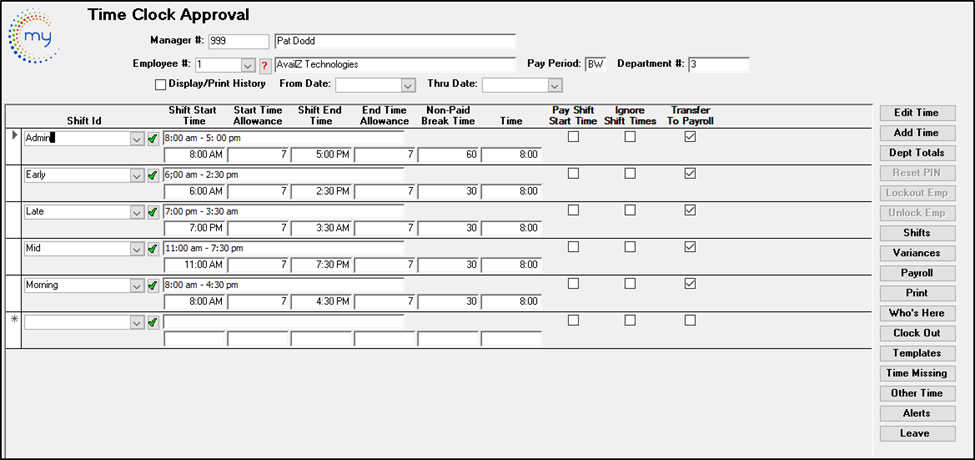Click the green checkmark beside Mid shift
This screenshot has width=975, height=460.
153,248
